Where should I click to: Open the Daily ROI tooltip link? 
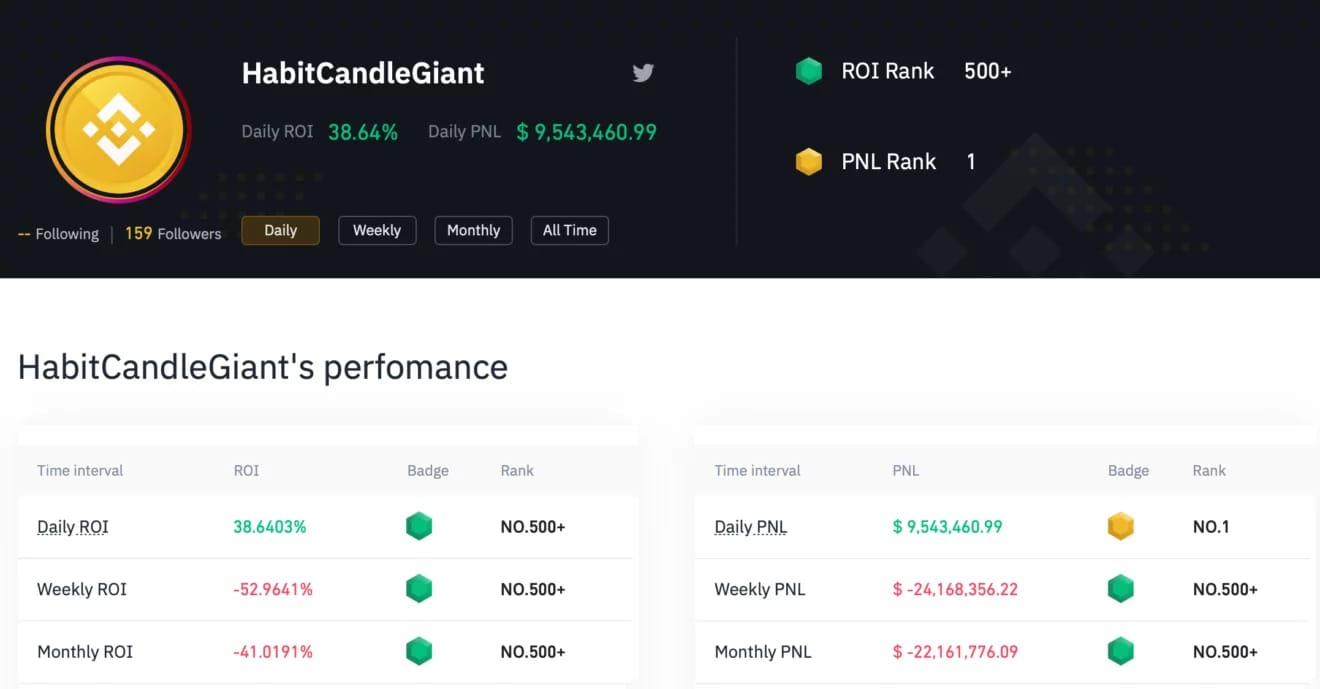pyautogui.click(x=73, y=525)
